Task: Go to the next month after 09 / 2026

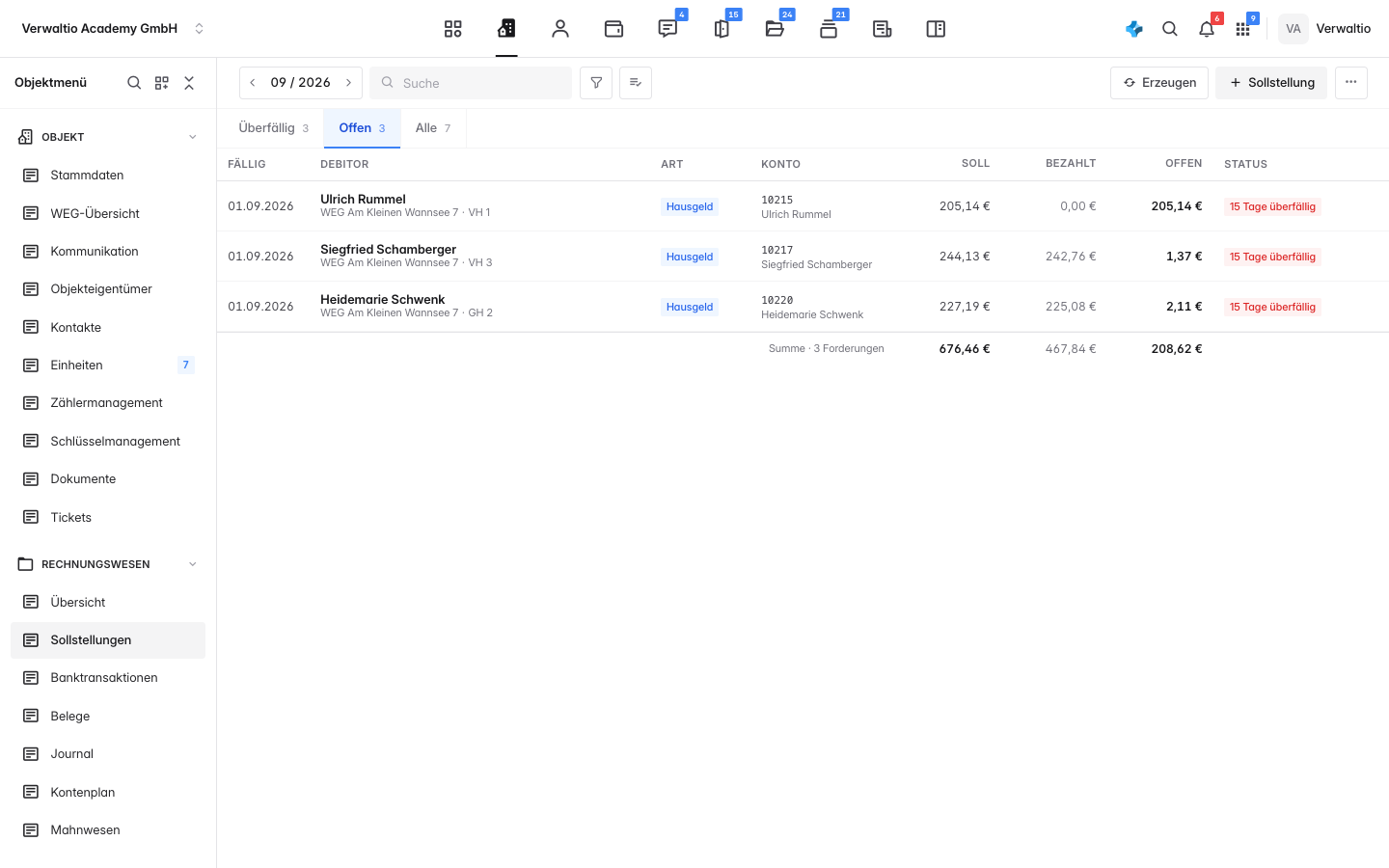Action: [x=349, y=83]
